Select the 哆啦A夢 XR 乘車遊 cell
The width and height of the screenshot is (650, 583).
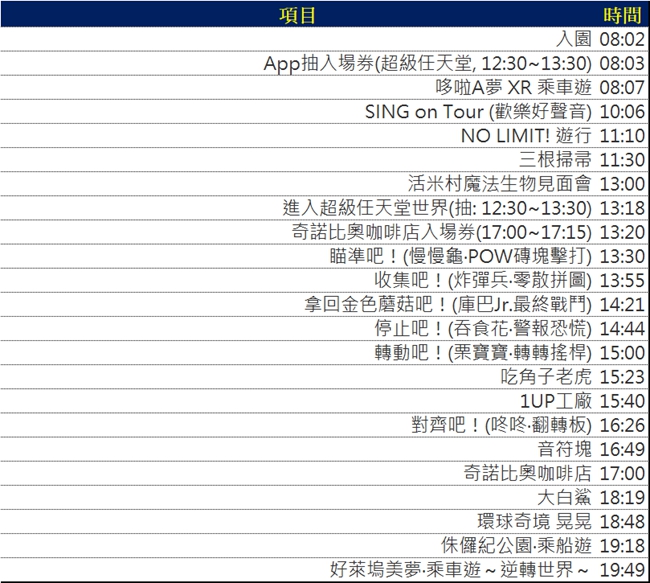click(514, 87)
